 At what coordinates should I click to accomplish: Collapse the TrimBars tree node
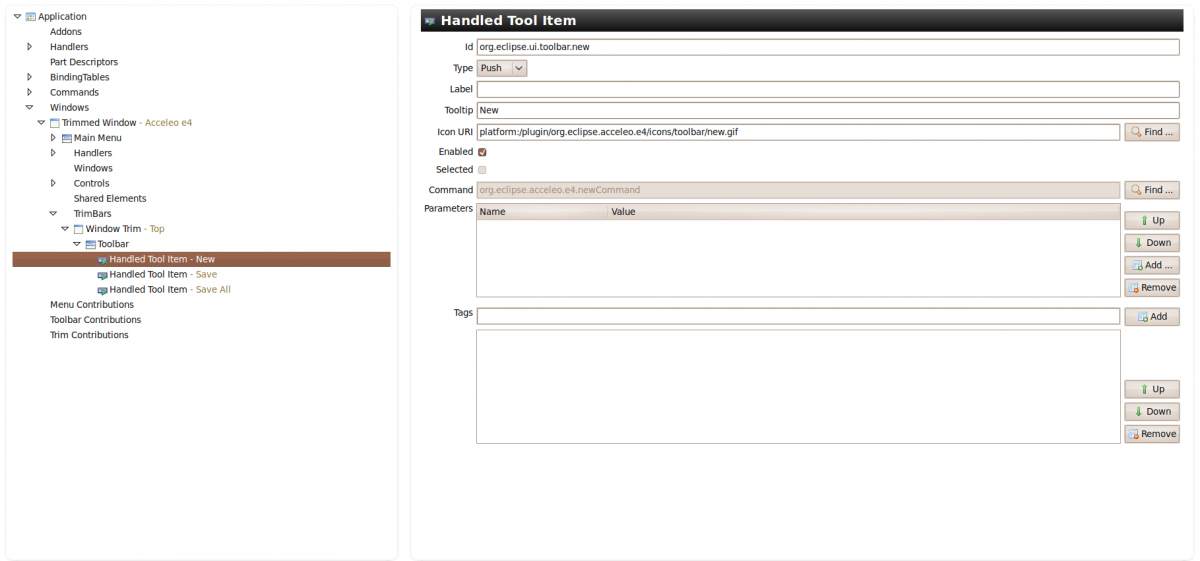53,213
